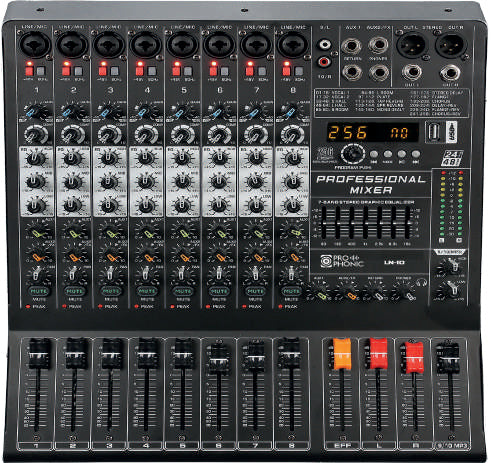The height and width of the screenshot is (463, 491).
Task: Click the white RCA 9/L input jack
Action: point(324,44)
